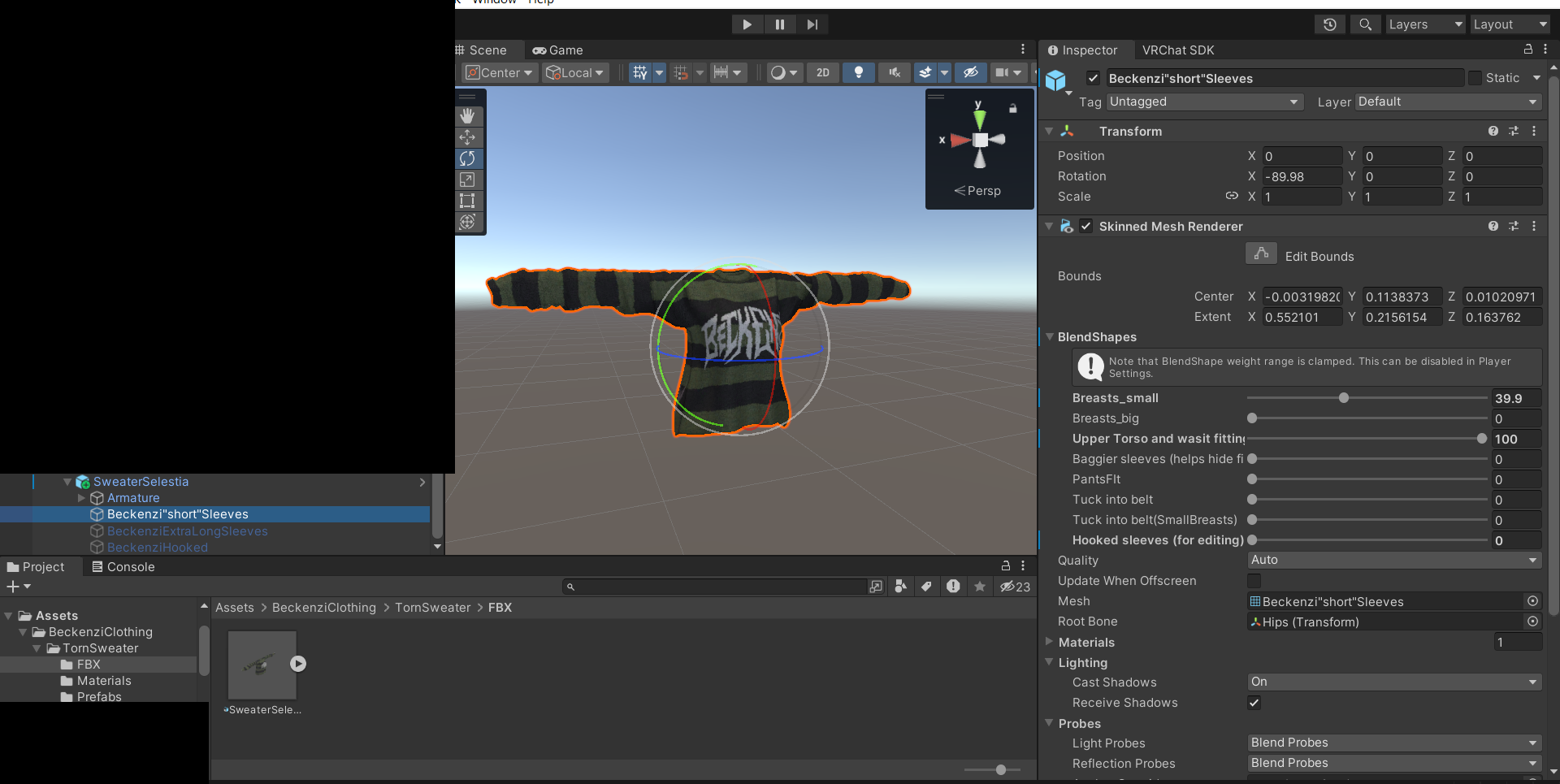Disable the Skinned Mesh Renderer checkbox

tap(1086, 226)
